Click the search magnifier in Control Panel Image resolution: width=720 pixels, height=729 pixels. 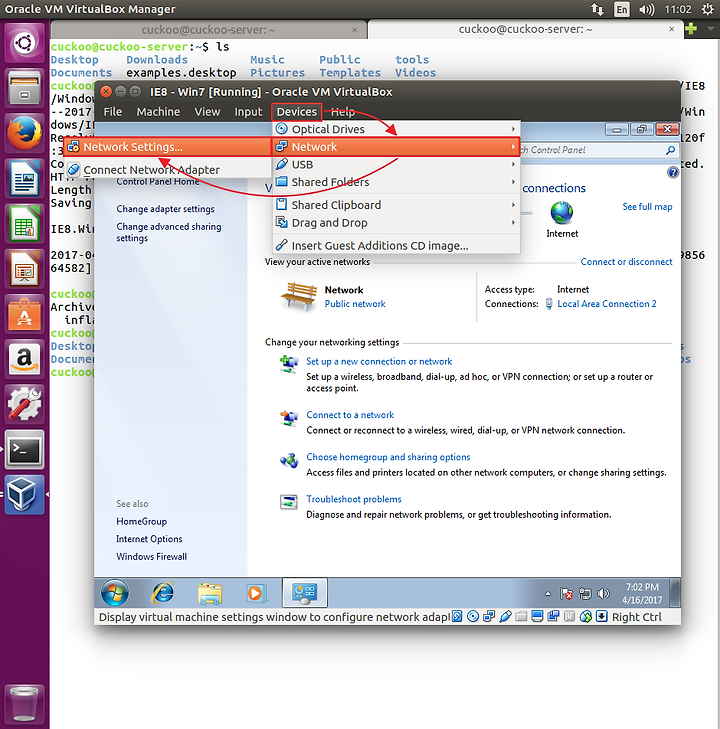[670, 150]
